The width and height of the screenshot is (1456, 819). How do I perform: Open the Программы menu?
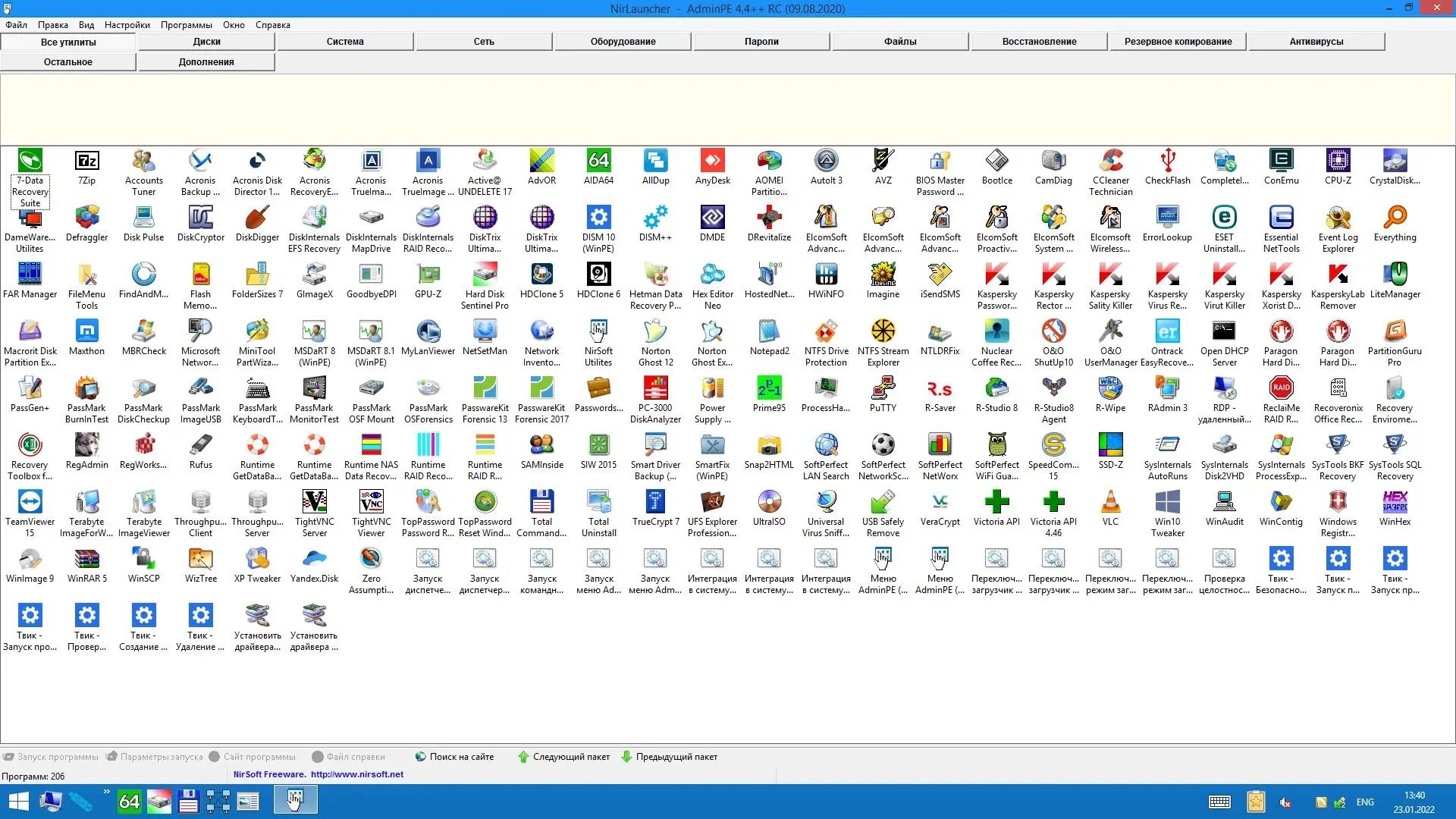186,25
